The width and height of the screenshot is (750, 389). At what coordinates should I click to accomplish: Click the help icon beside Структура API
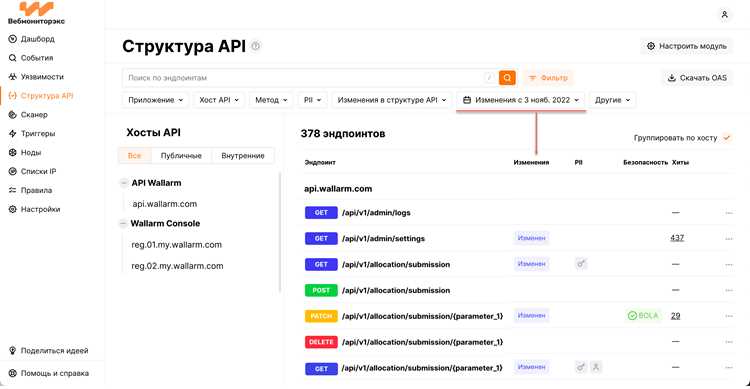click(x=256, y=46)
